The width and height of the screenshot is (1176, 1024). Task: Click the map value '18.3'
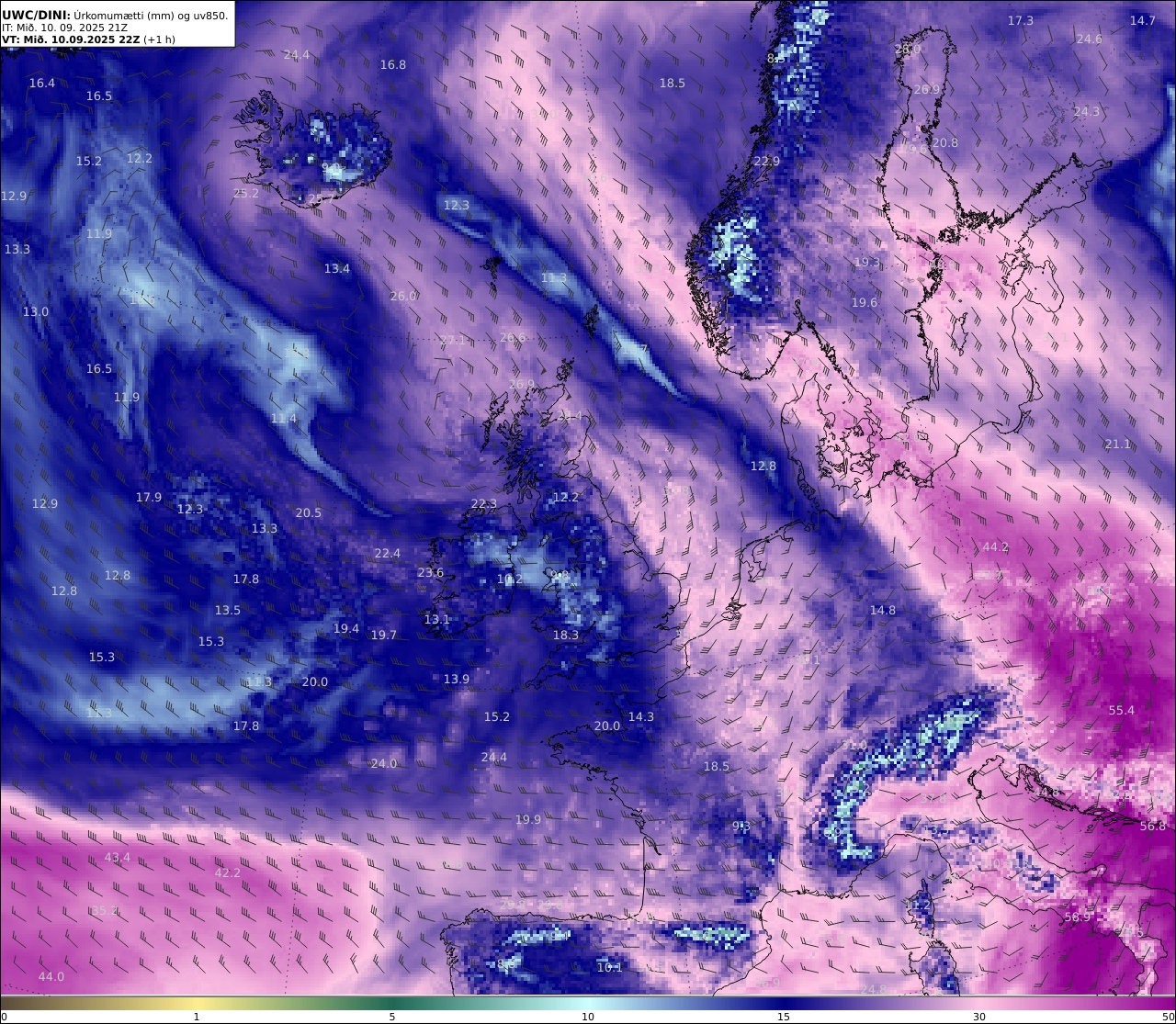[566, 636]
